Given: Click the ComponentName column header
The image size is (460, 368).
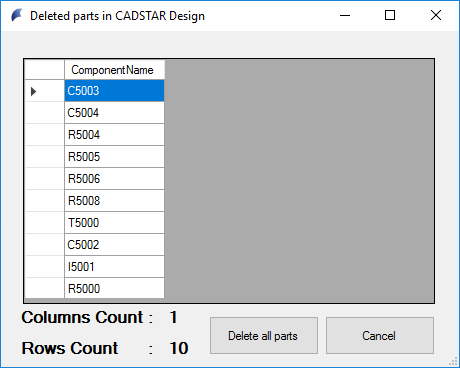Looking at the screenshot, I should click(114, 70).
